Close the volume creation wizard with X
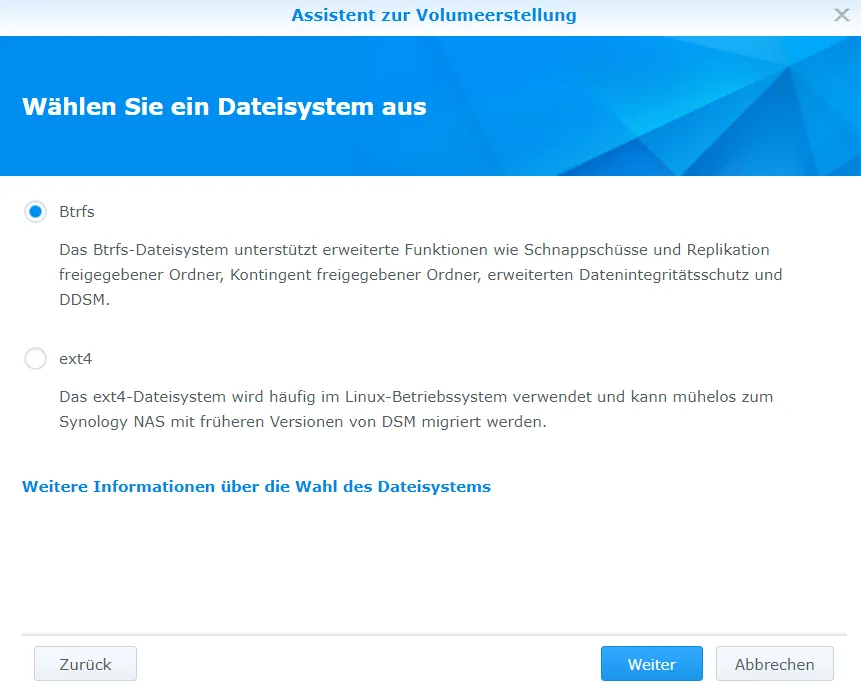This screenshot has height=686, width=861. [x=841, y=15]
